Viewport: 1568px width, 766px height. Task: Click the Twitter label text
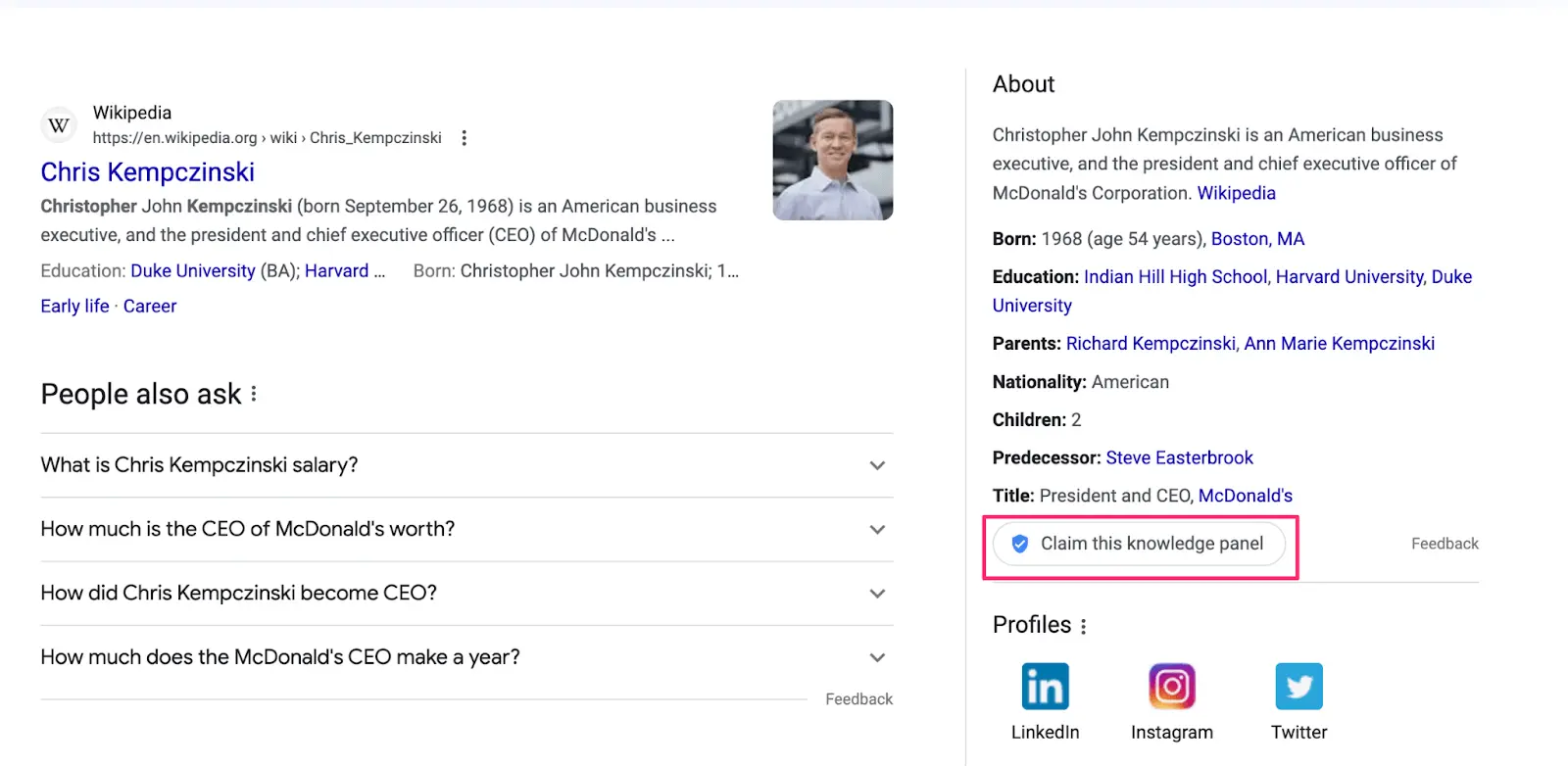click(1298, 733)
